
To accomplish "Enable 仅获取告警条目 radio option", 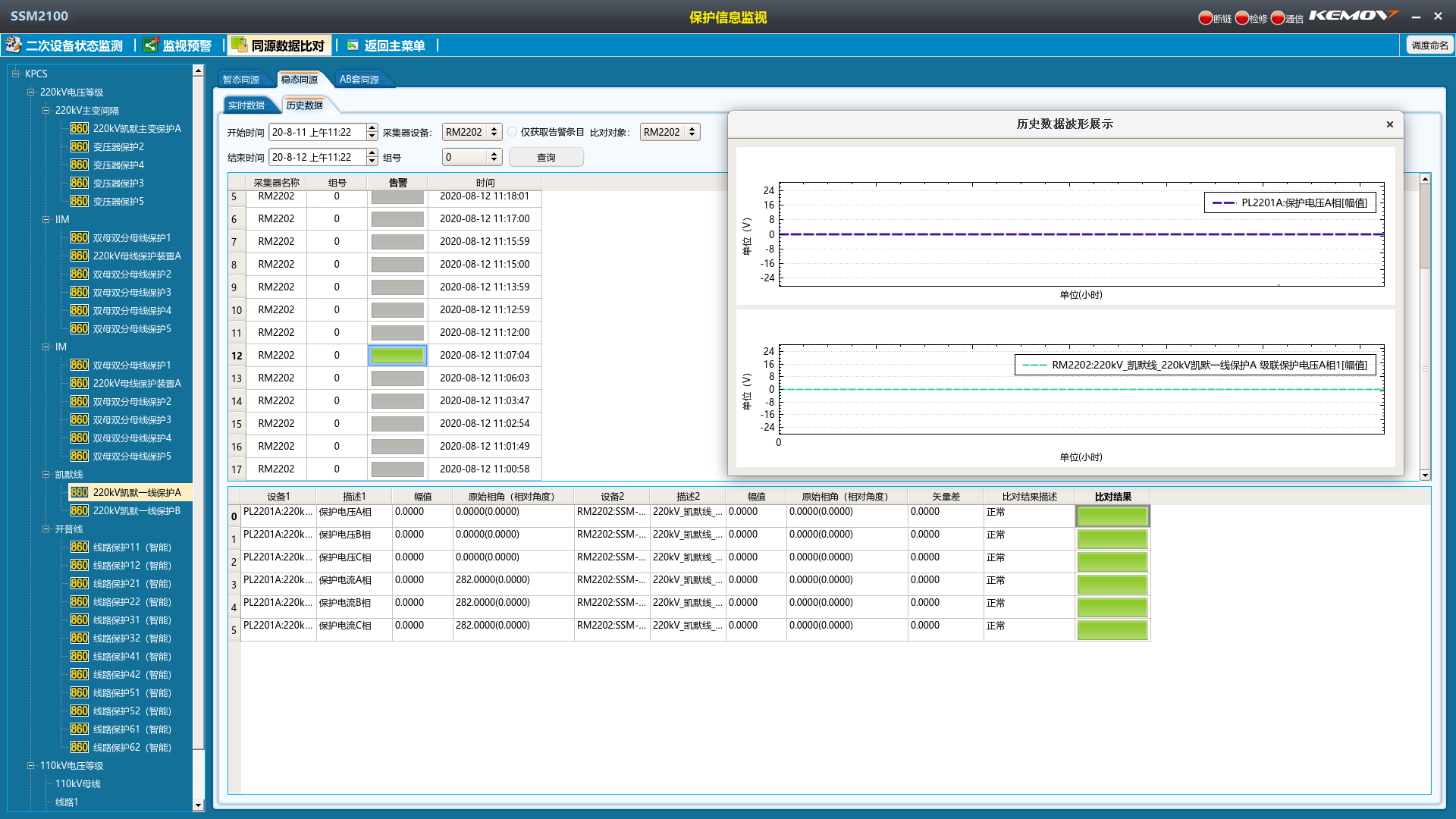I will pos(513,132).
